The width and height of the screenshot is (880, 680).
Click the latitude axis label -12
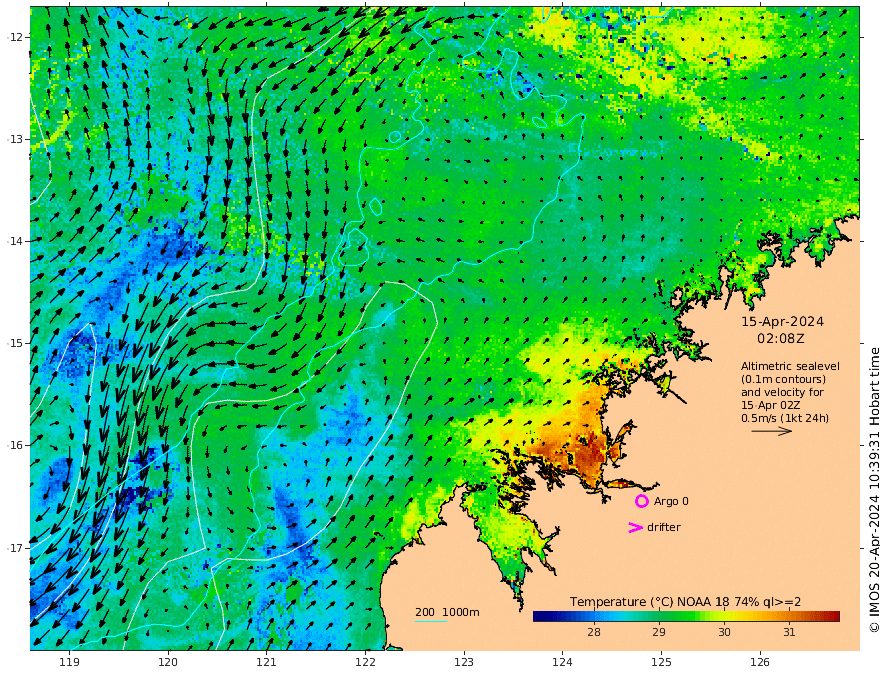click(x=15, y=37)
